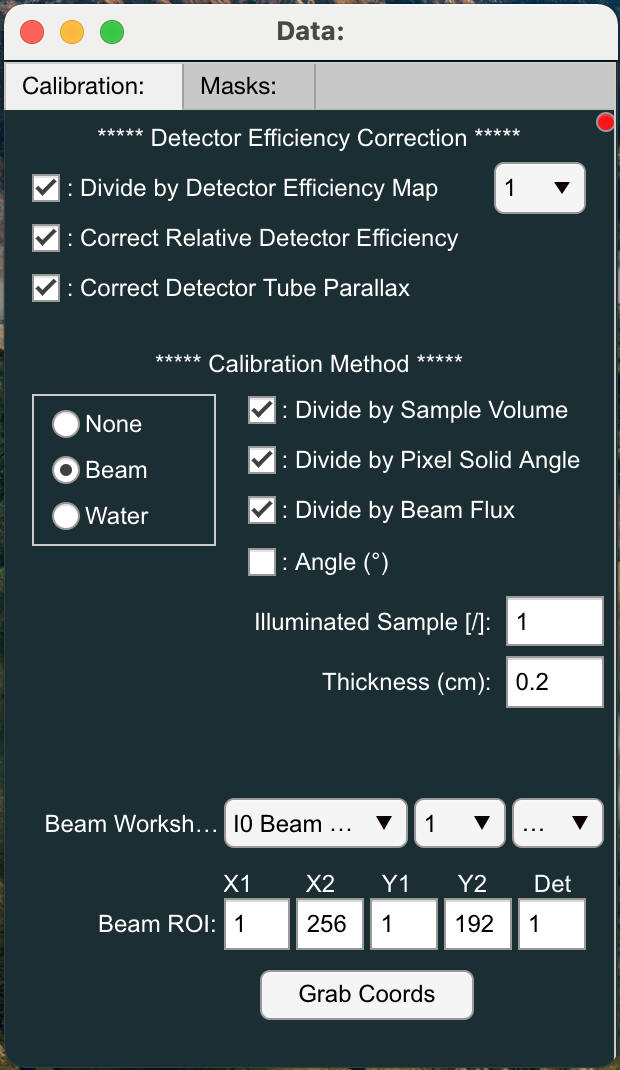Disable Correct Relative Detector Efficiency
The height and width of the screenshot is (1070, 620).
tap(46, 238)
